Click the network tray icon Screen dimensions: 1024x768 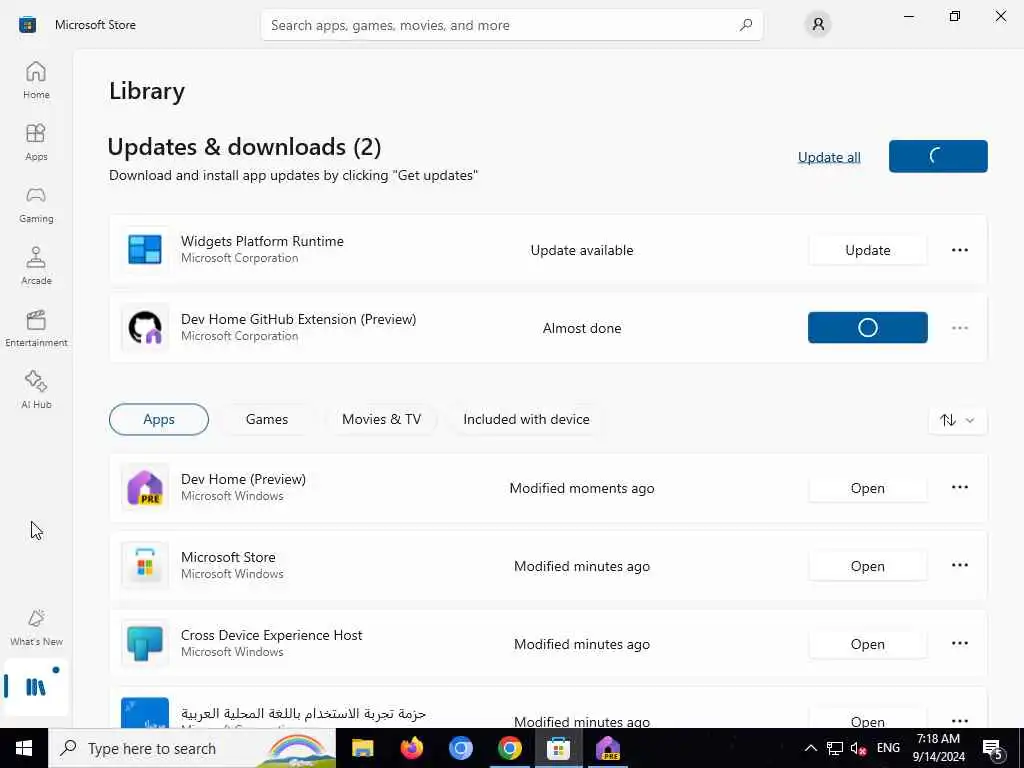[835, 748]
